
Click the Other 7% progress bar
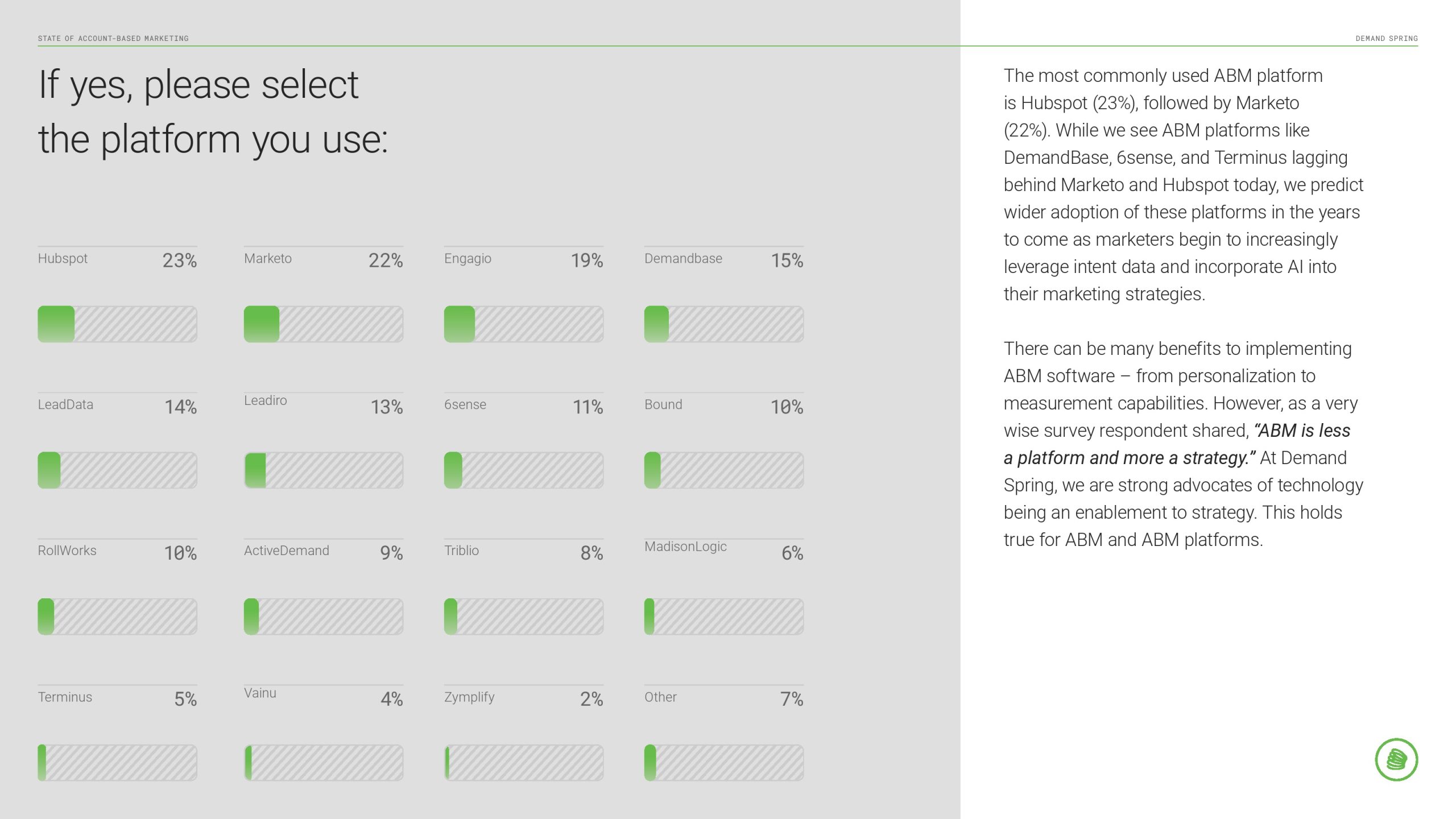(x=723, y=763)
